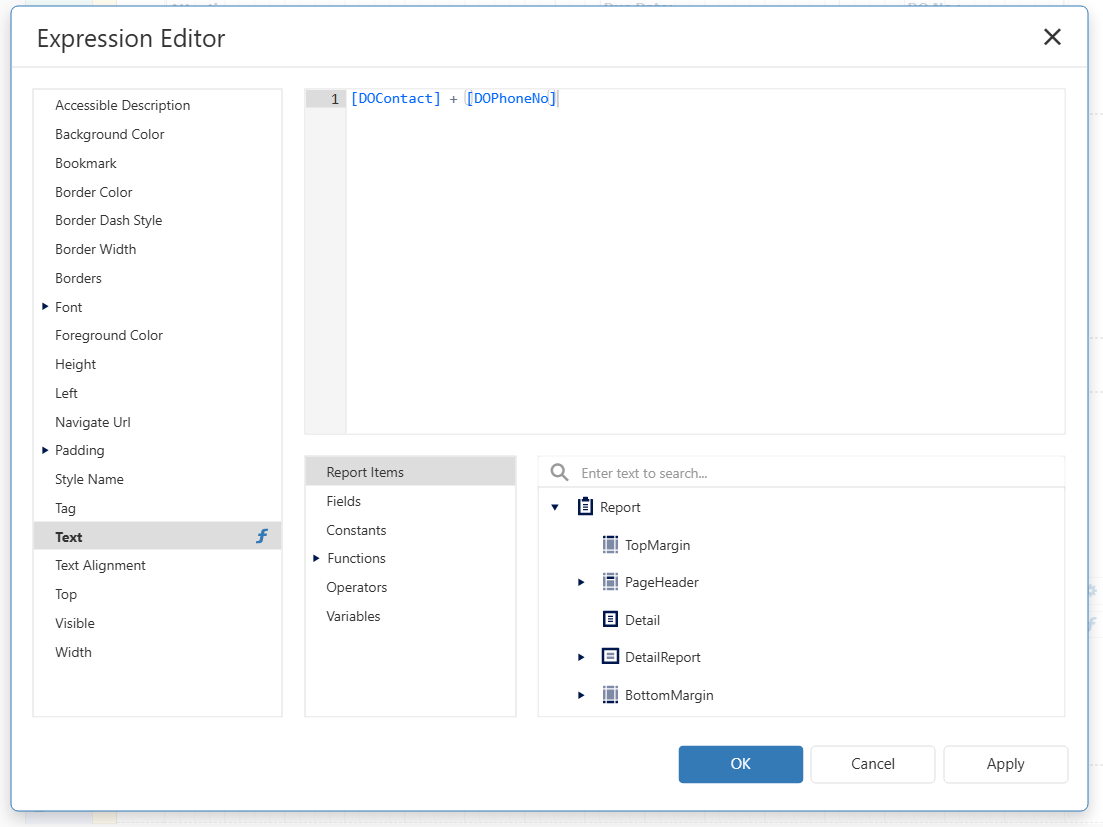Select the Background Color property
The width and height of the screenshot is (1103, 827).
click(x=110, y=134)
